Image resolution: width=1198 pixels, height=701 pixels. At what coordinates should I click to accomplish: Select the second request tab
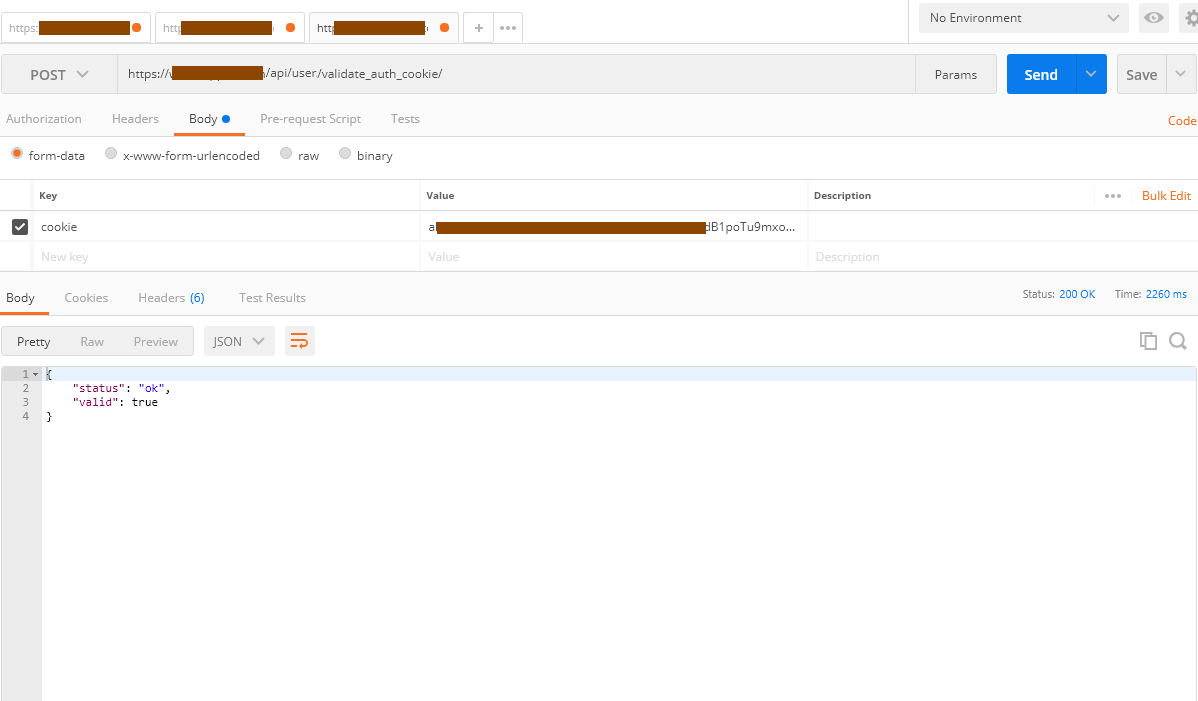pyautogui.click(x=229, y=28)
